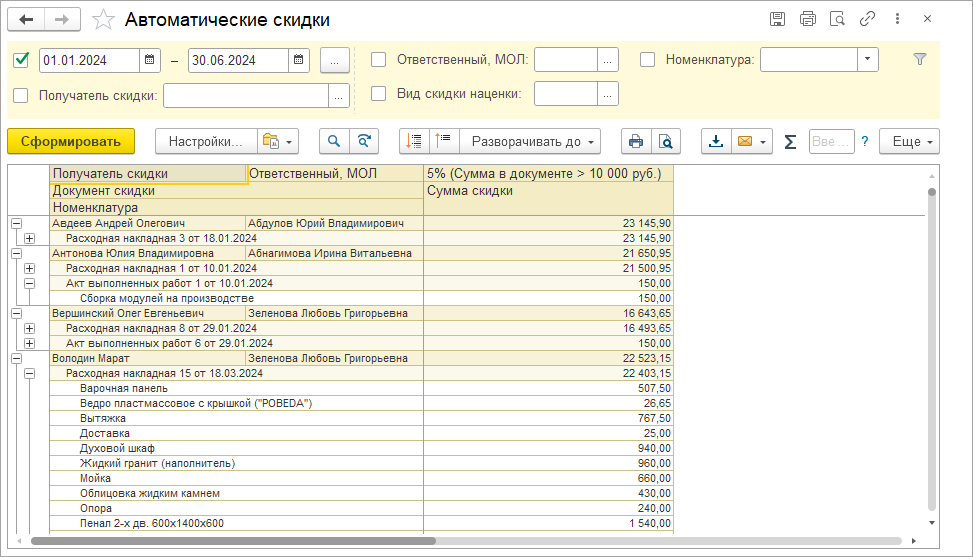The width and height of the screenshot is (973, 557).
Task: Enable the Ответственный, МОЛ filter checkbox
Action: (379, 60)
